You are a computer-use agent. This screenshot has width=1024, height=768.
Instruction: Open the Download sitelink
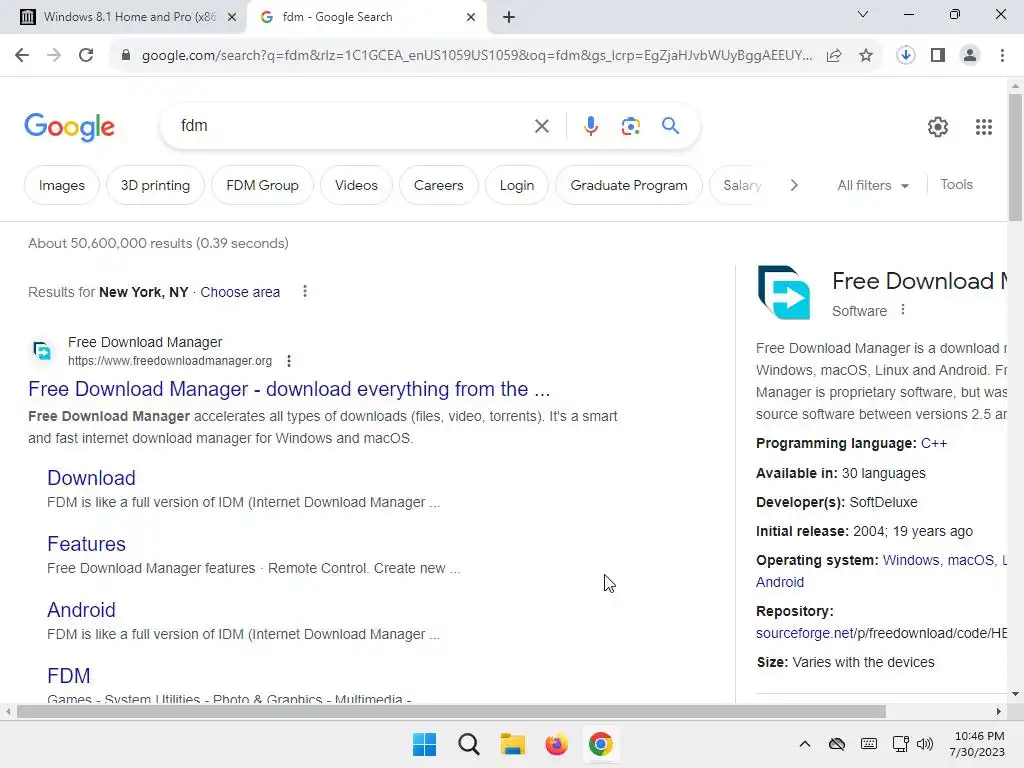point(91,478)
